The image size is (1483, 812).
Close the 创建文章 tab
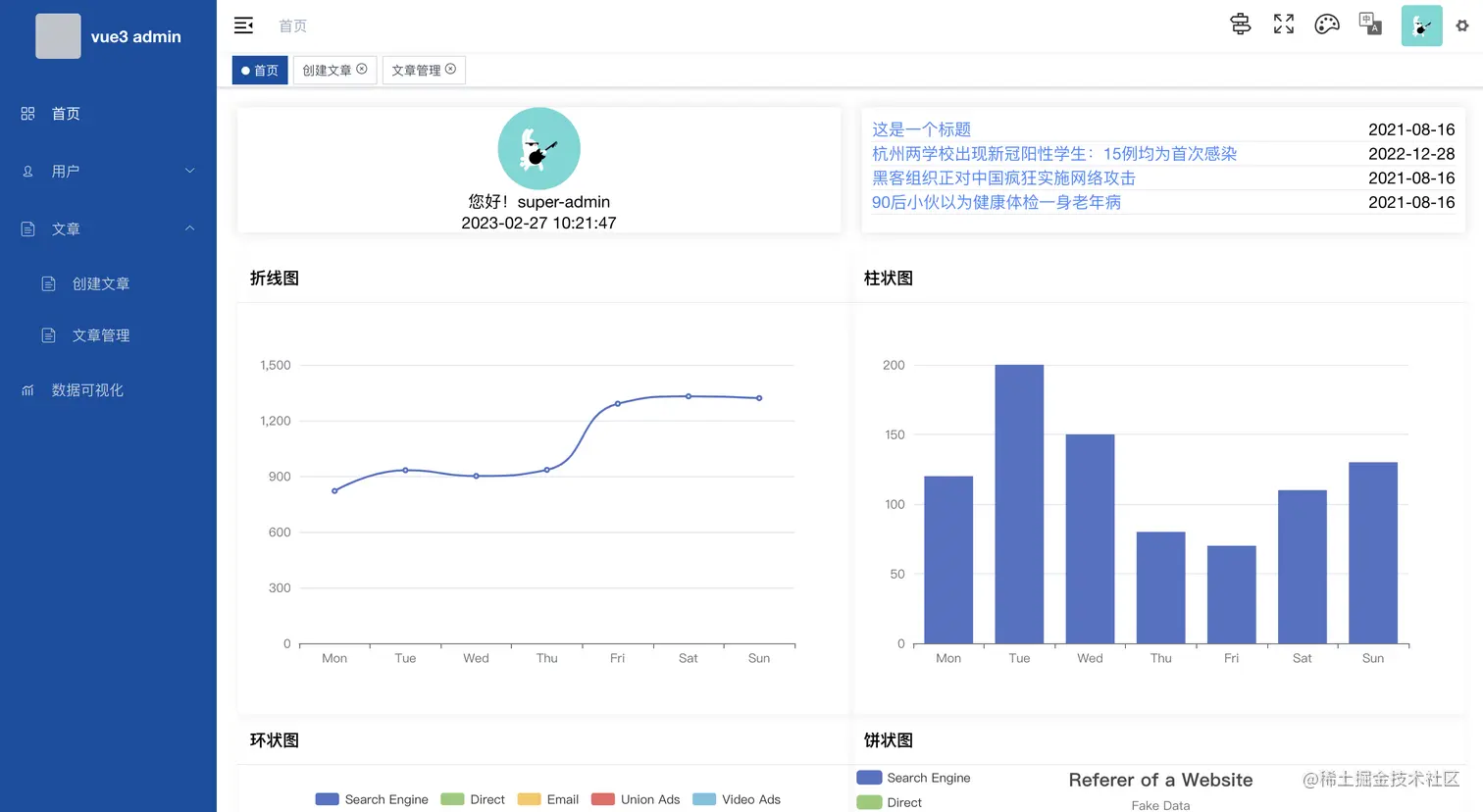[x=362, y=69]
